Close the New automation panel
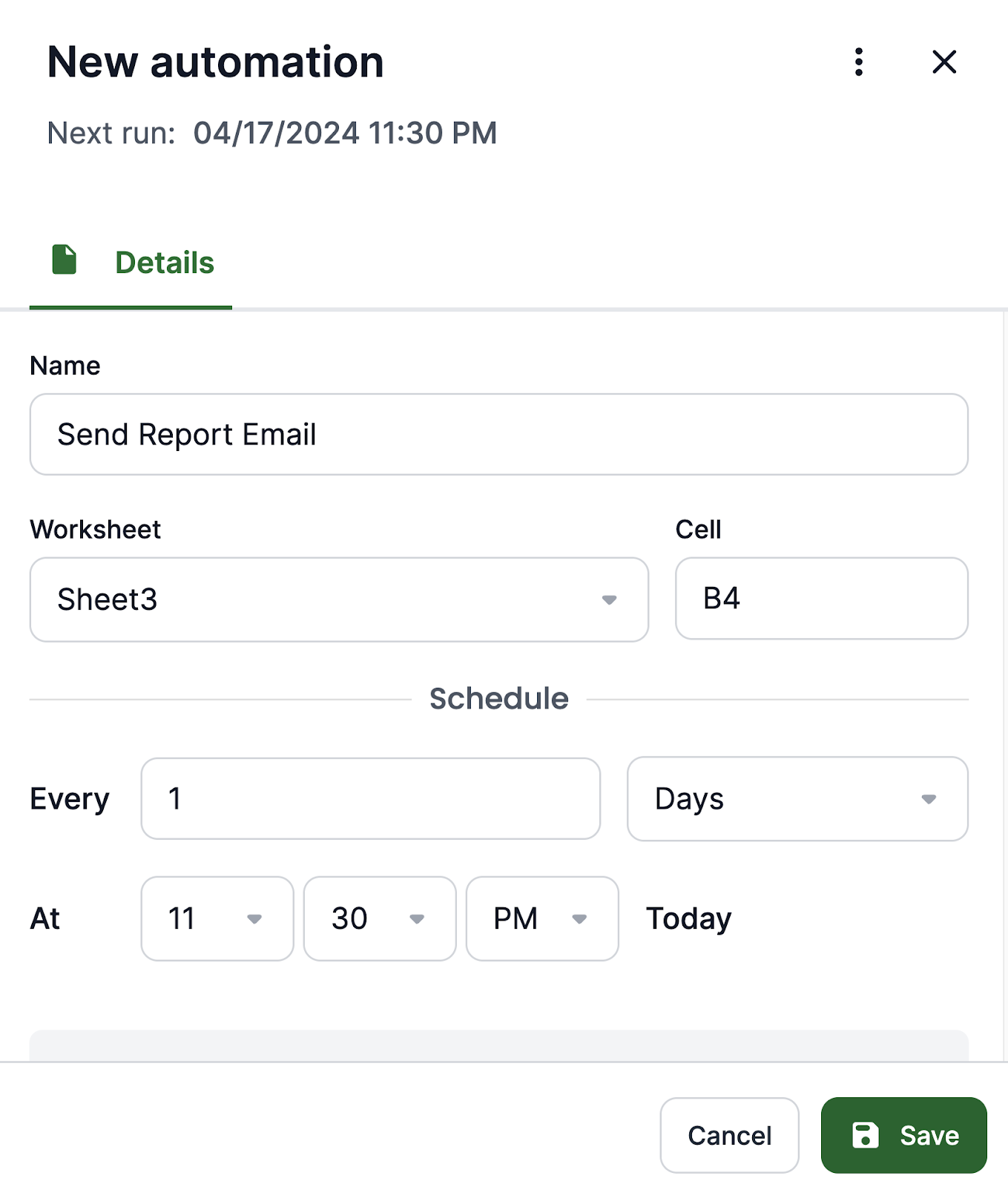 tap(944, 62)
